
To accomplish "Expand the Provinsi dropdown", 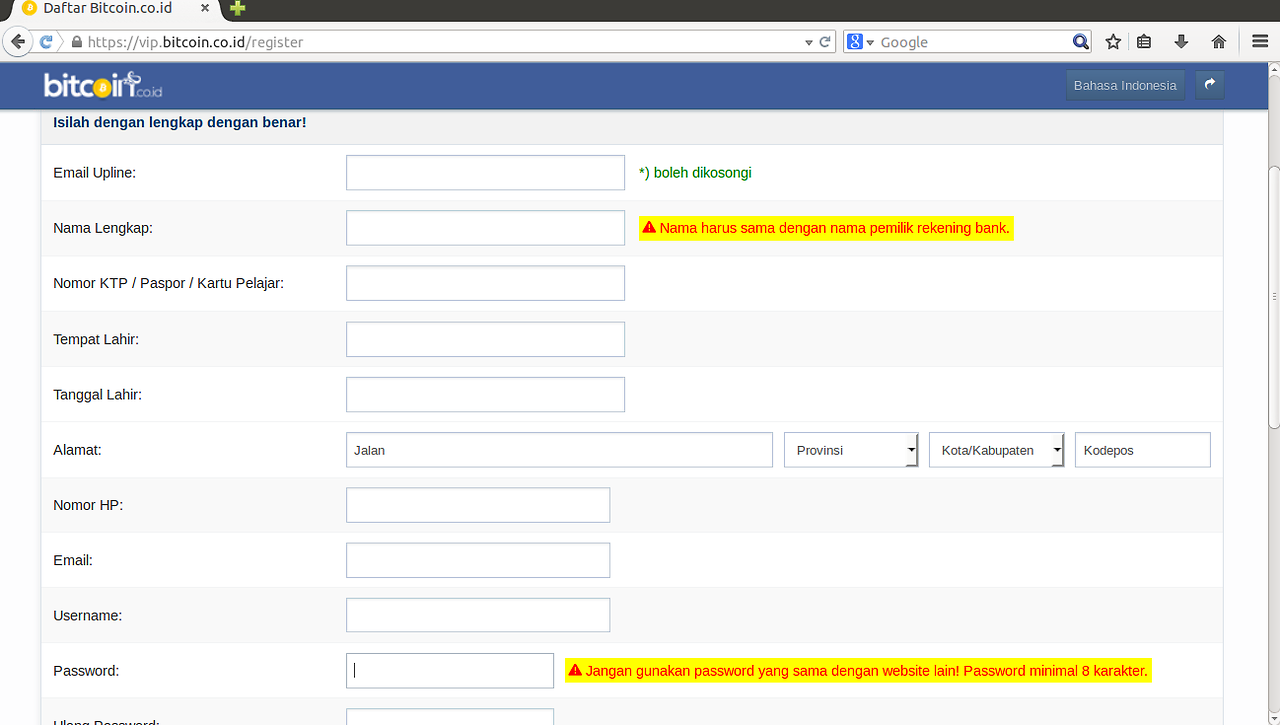I will (x=851, y=450).
